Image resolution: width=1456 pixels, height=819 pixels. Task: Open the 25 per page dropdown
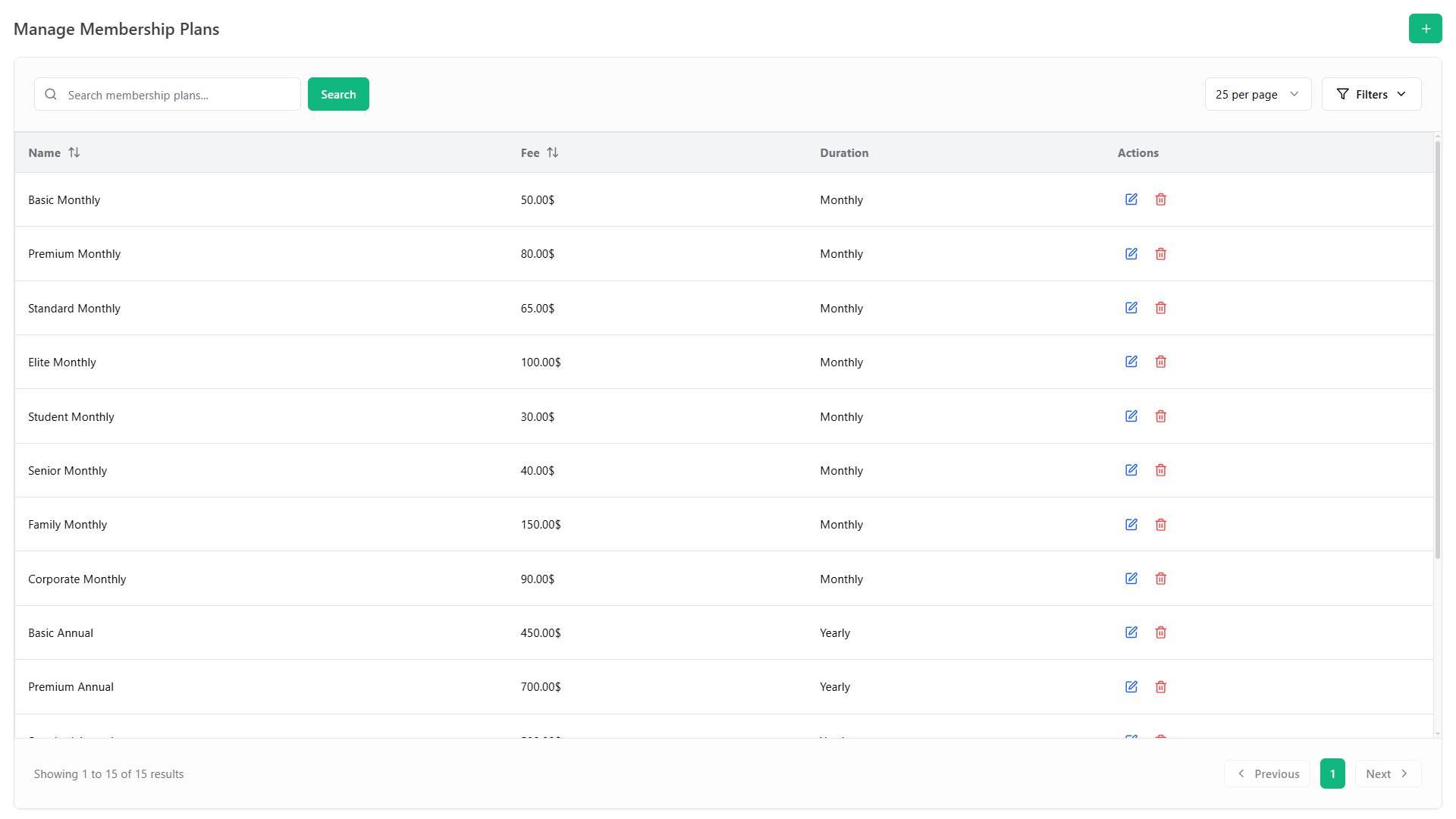(1257, 94)
